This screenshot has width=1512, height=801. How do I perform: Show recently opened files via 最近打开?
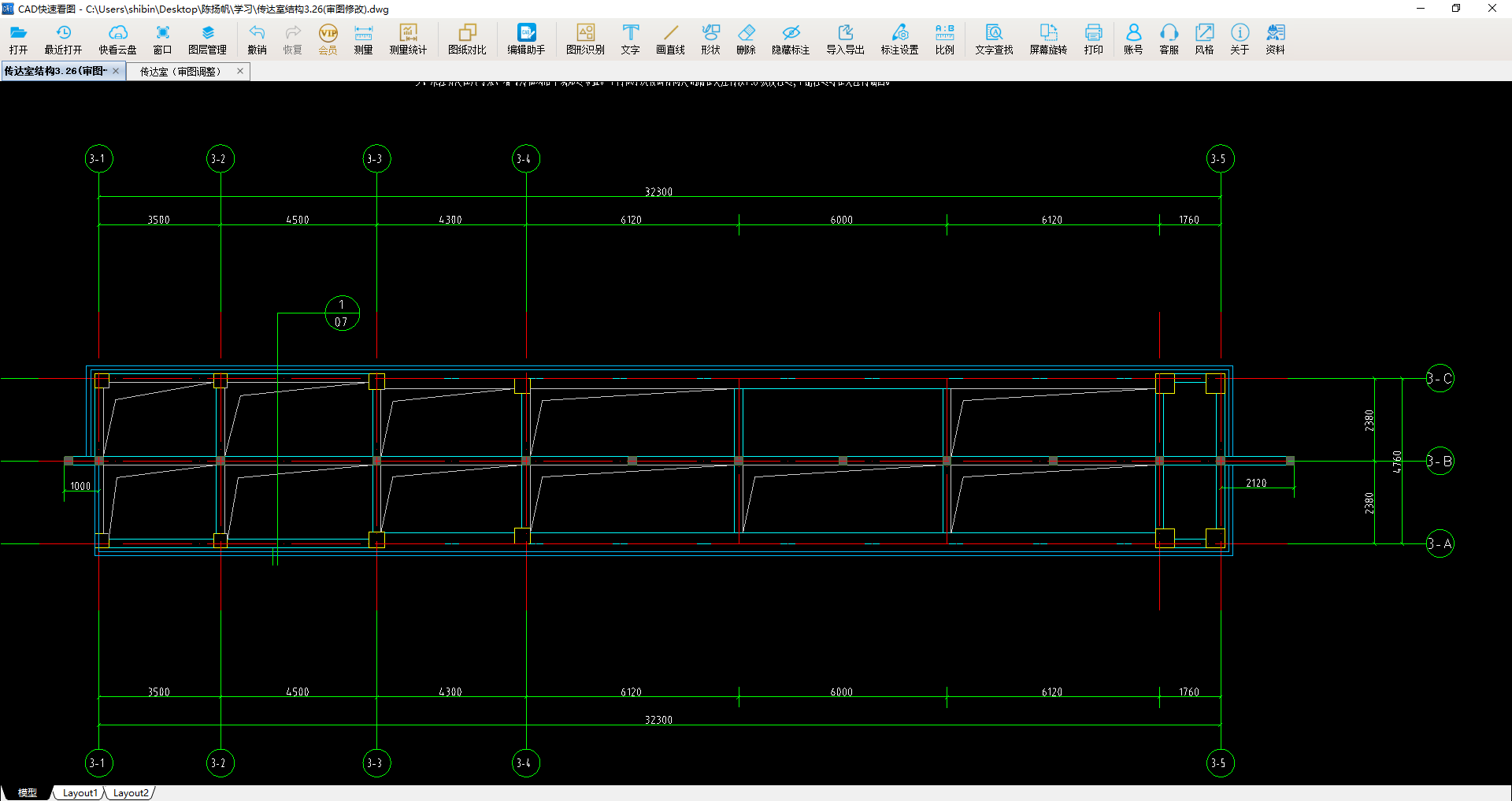[x=63, y=39]
